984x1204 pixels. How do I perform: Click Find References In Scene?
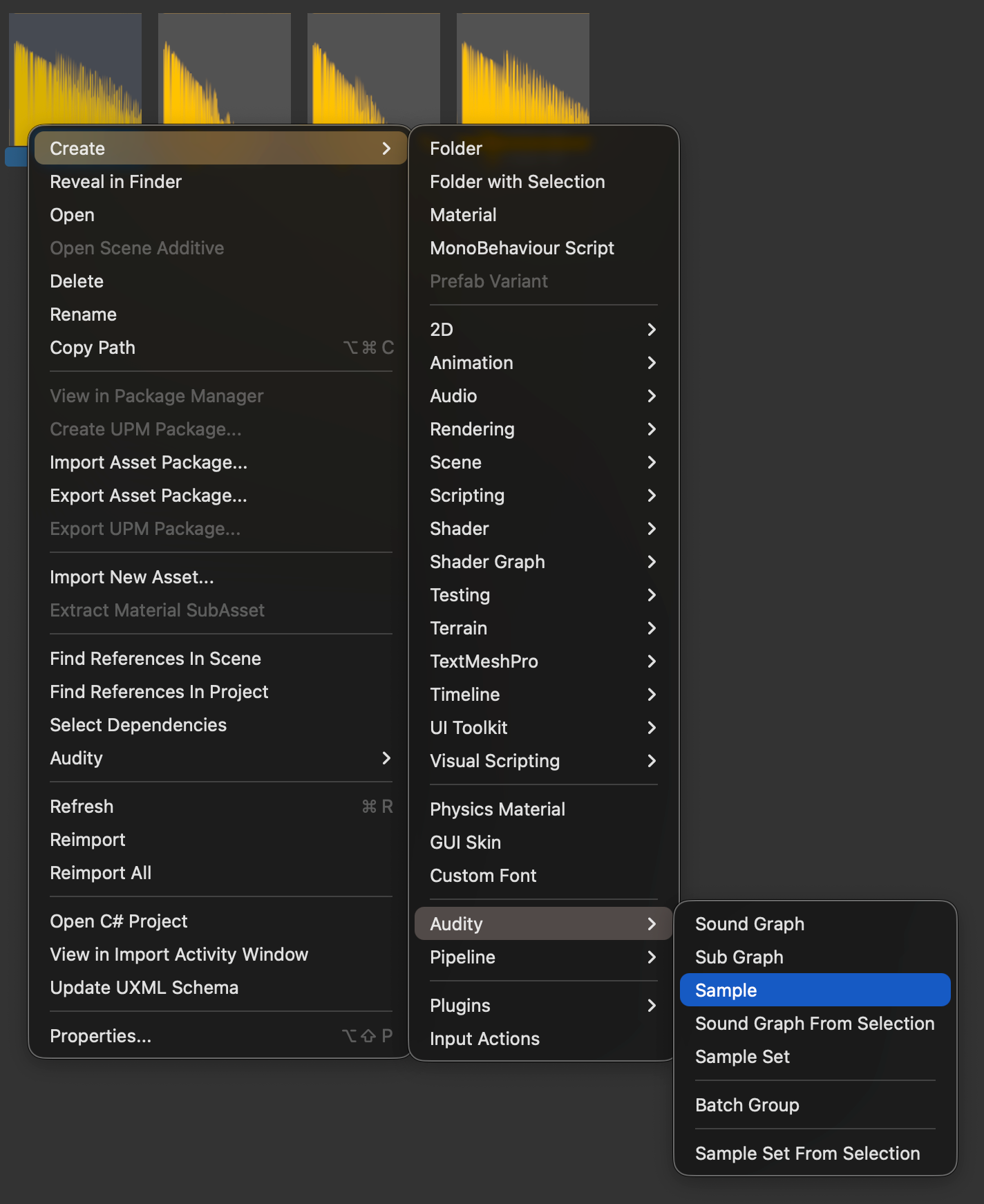pyautogui.click(x=220, y=658)
